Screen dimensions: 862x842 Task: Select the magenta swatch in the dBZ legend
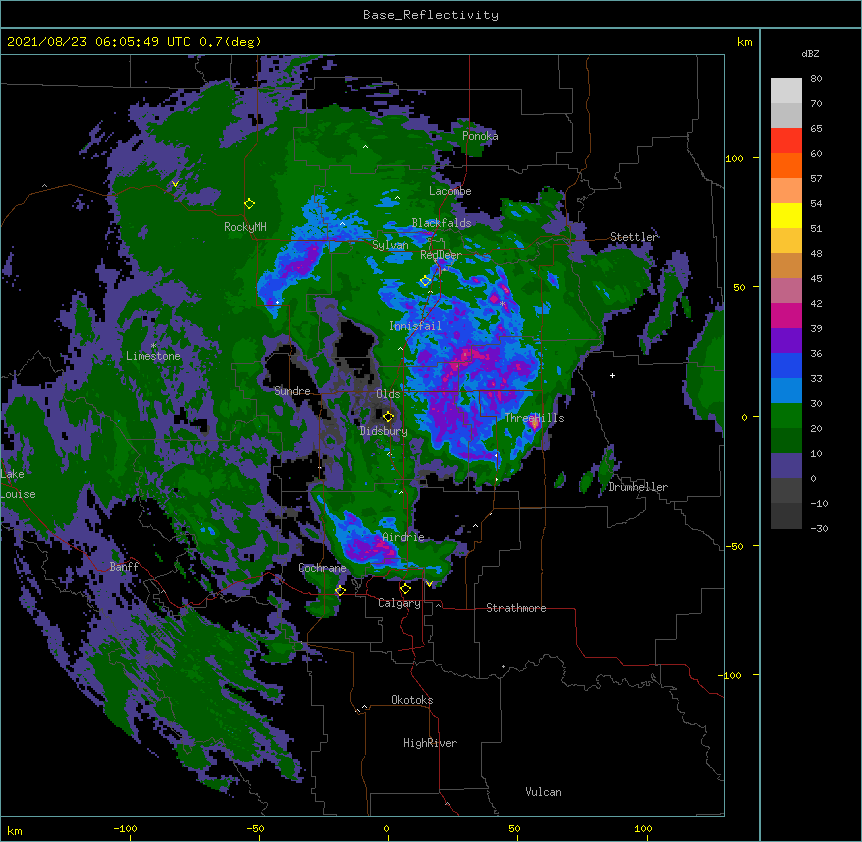tap(786, 315)
